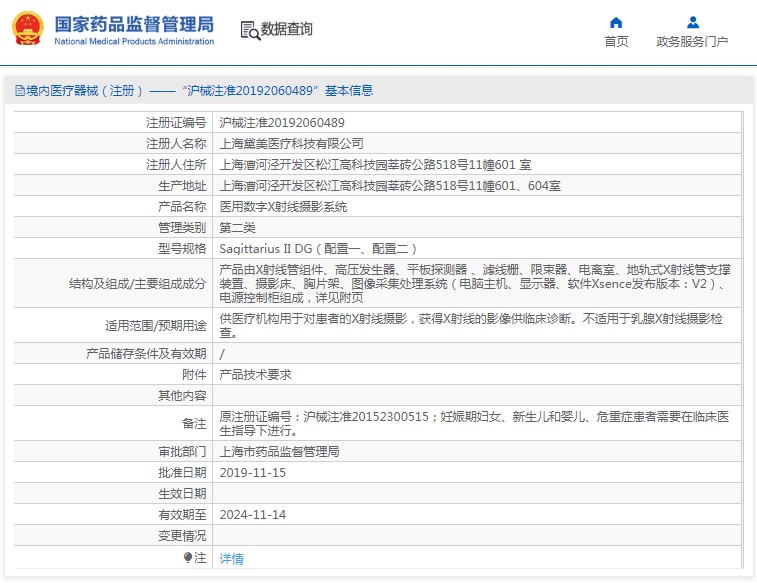The height and width of the screenshot is (583, 757).
Task: Select 上海市药品监督管理局 approval department
Action: click(280, 451)
